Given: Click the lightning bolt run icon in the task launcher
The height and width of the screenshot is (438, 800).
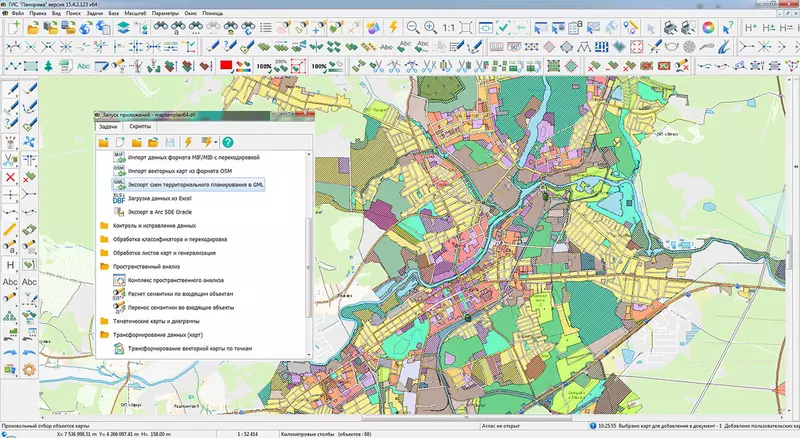Looking at the screenshot, I should pos(188,143).
